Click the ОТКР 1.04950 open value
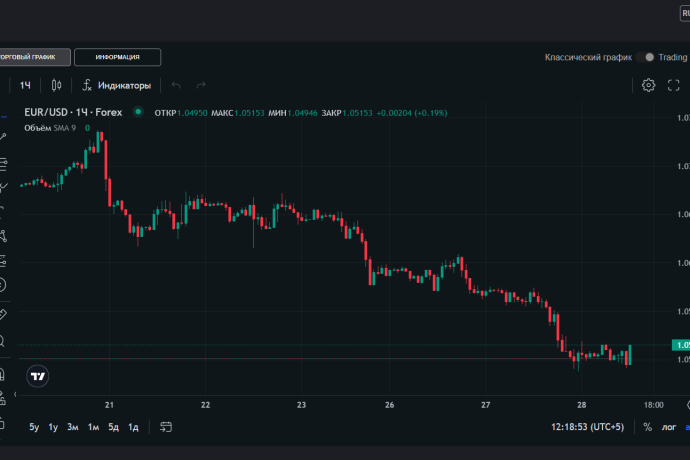690x460 pixels. tap(181, 113)
